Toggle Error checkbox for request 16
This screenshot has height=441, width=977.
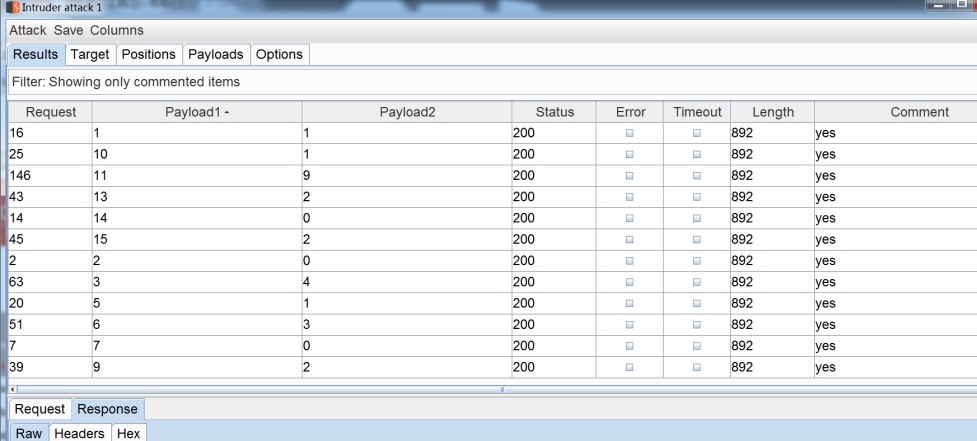[x=630, y=133]
